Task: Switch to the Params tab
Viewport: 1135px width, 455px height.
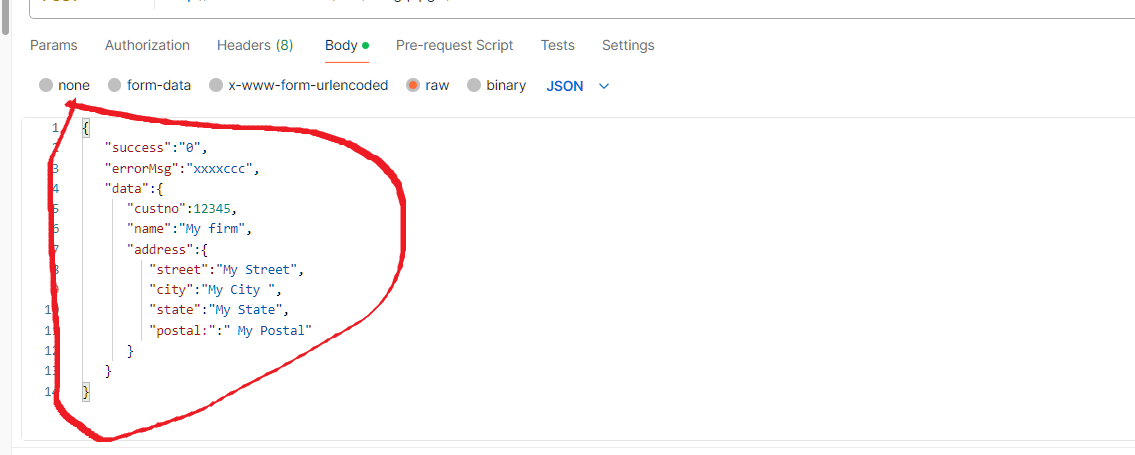Action: click(x=53, y=45)
